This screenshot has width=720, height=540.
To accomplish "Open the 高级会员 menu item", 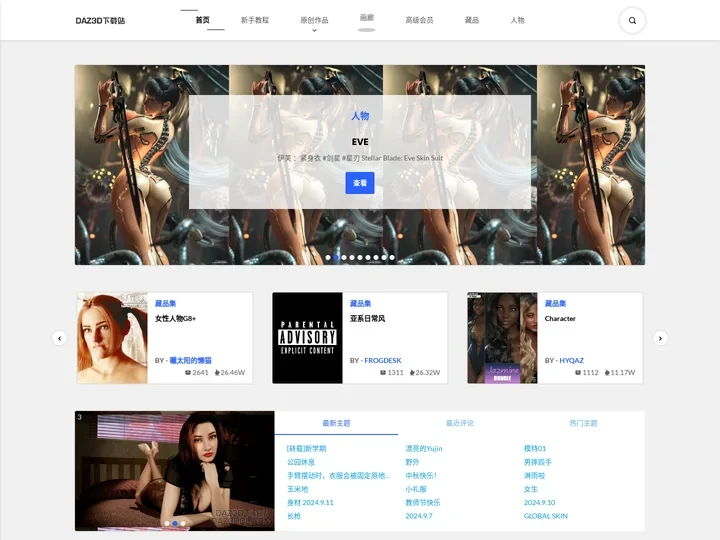I will tap(419, 20).
